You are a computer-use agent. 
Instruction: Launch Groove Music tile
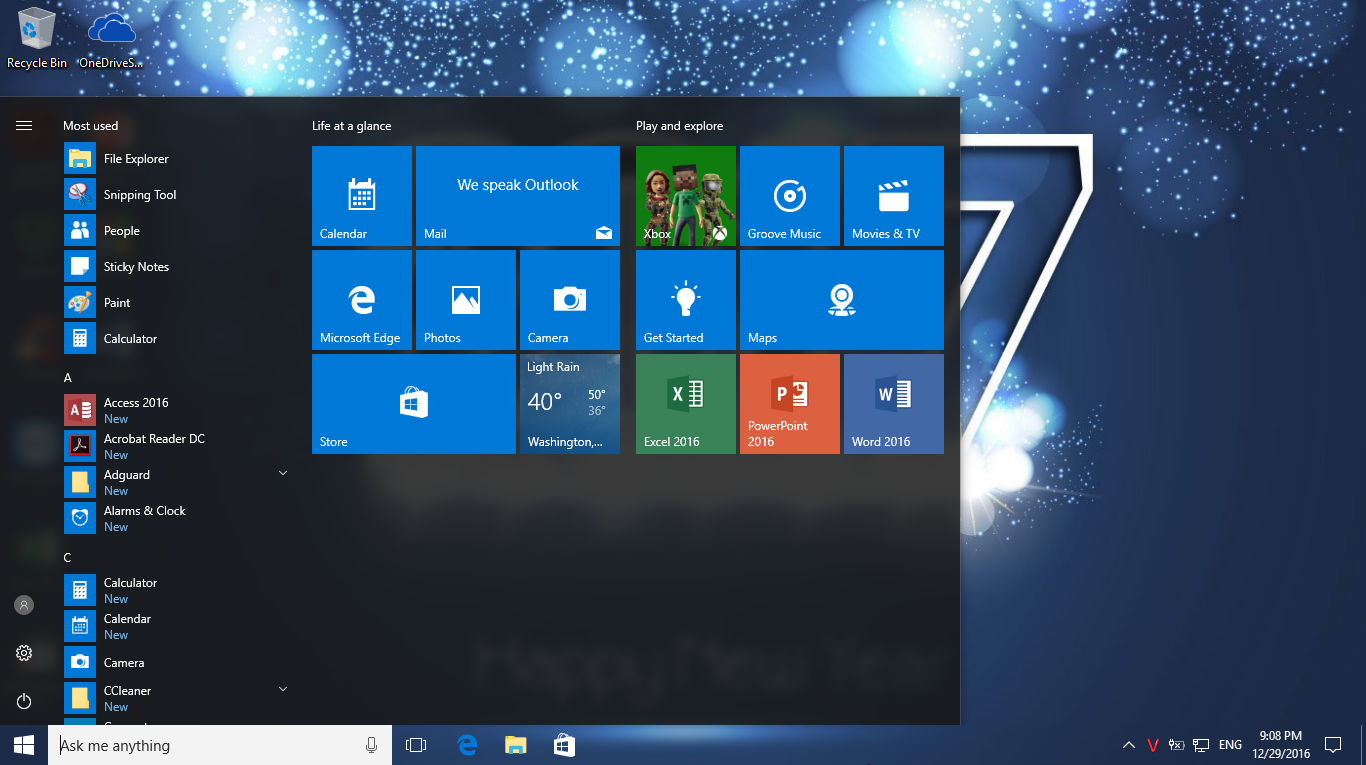point(790,196)
